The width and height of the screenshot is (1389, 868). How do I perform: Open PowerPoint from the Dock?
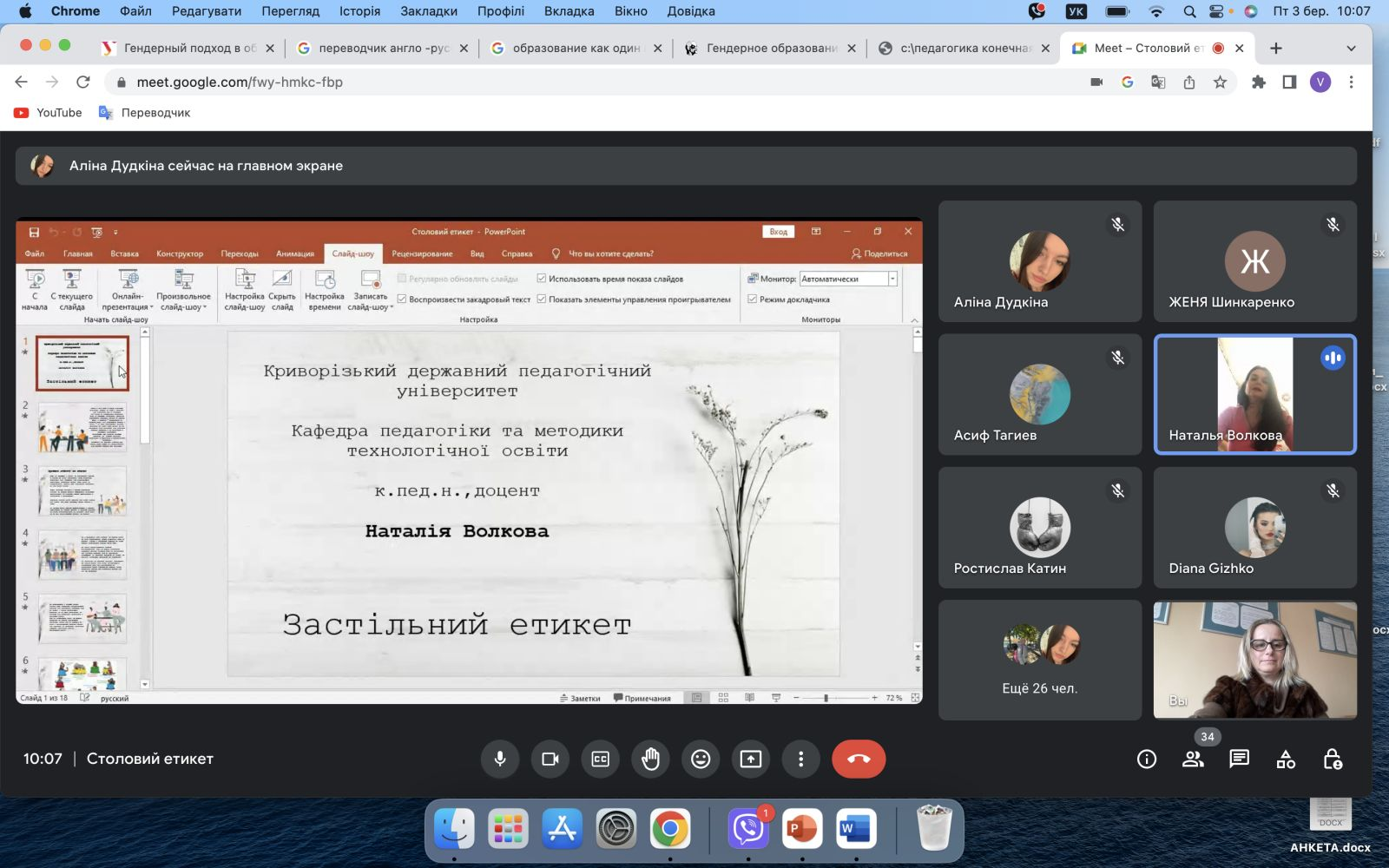pyautogui.click(x=801, y=829)
